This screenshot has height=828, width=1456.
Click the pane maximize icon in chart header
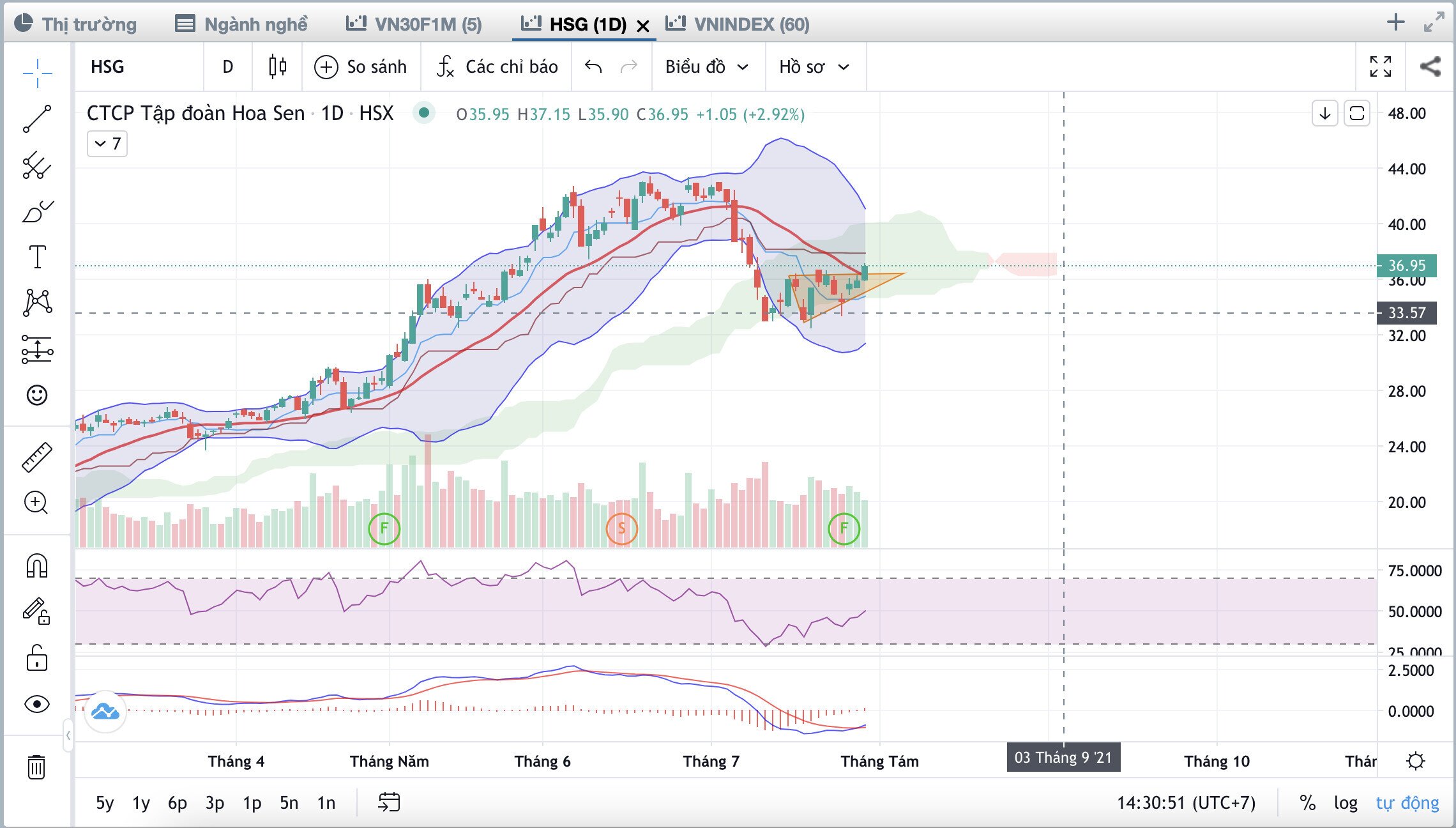1357,114
